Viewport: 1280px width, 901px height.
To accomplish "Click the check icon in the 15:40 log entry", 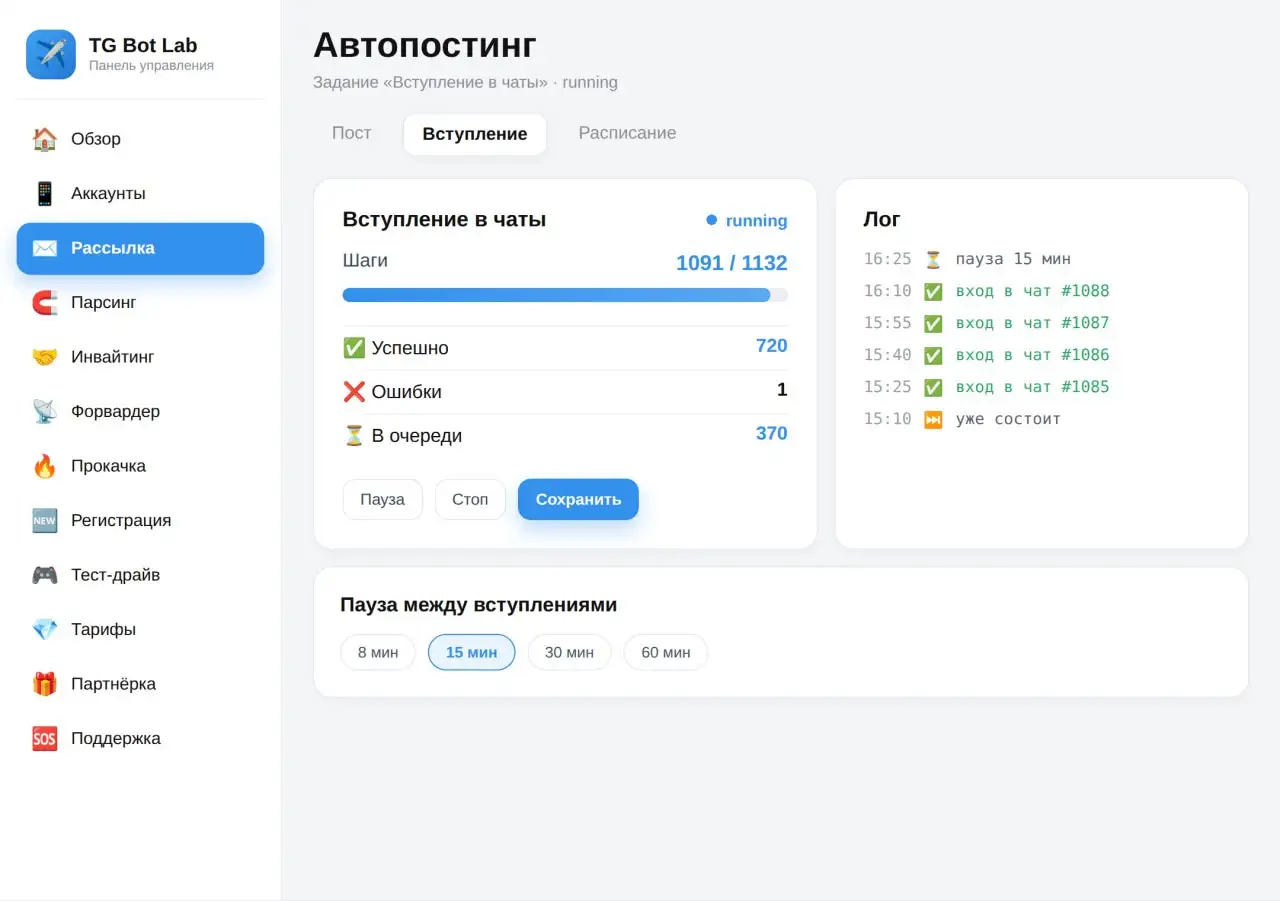I will [933, 355].
